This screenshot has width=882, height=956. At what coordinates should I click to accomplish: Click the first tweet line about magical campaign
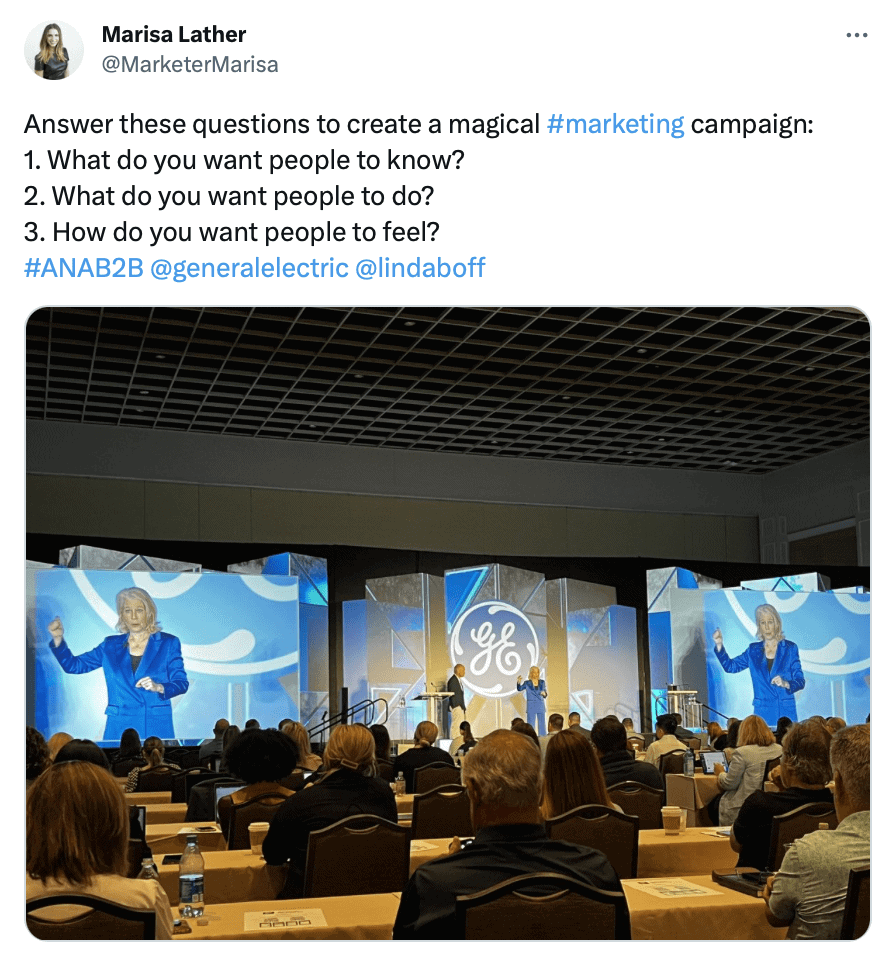coord(419,124)
